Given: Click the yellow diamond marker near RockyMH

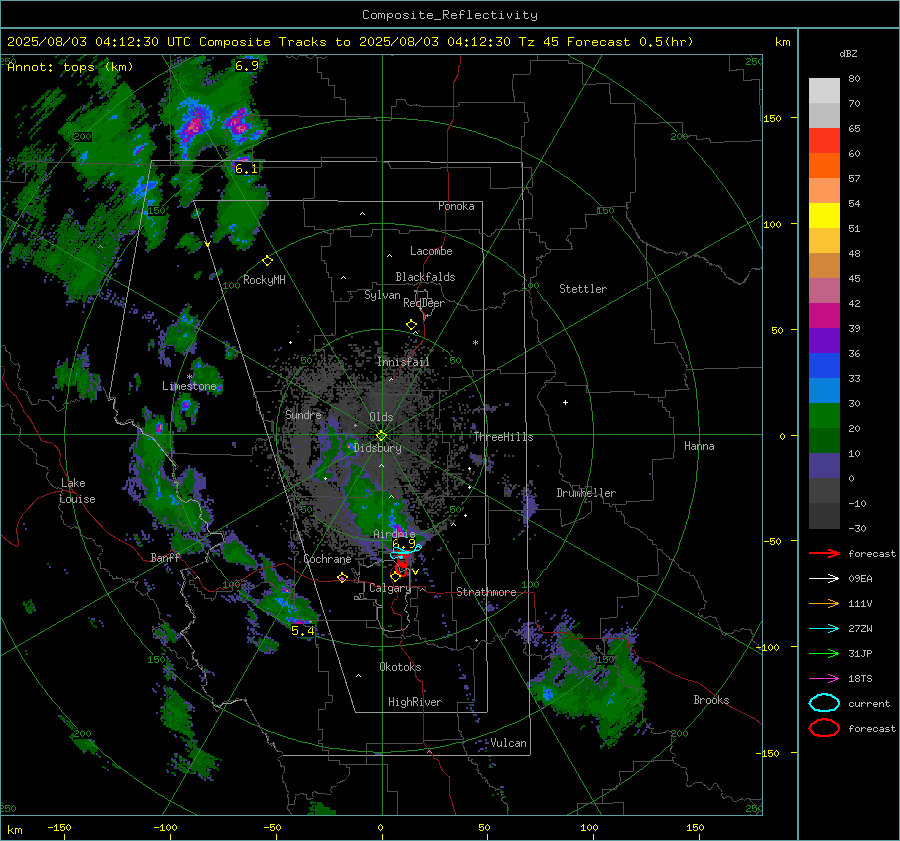Looking at the screenshot, I should coord(267,261).
